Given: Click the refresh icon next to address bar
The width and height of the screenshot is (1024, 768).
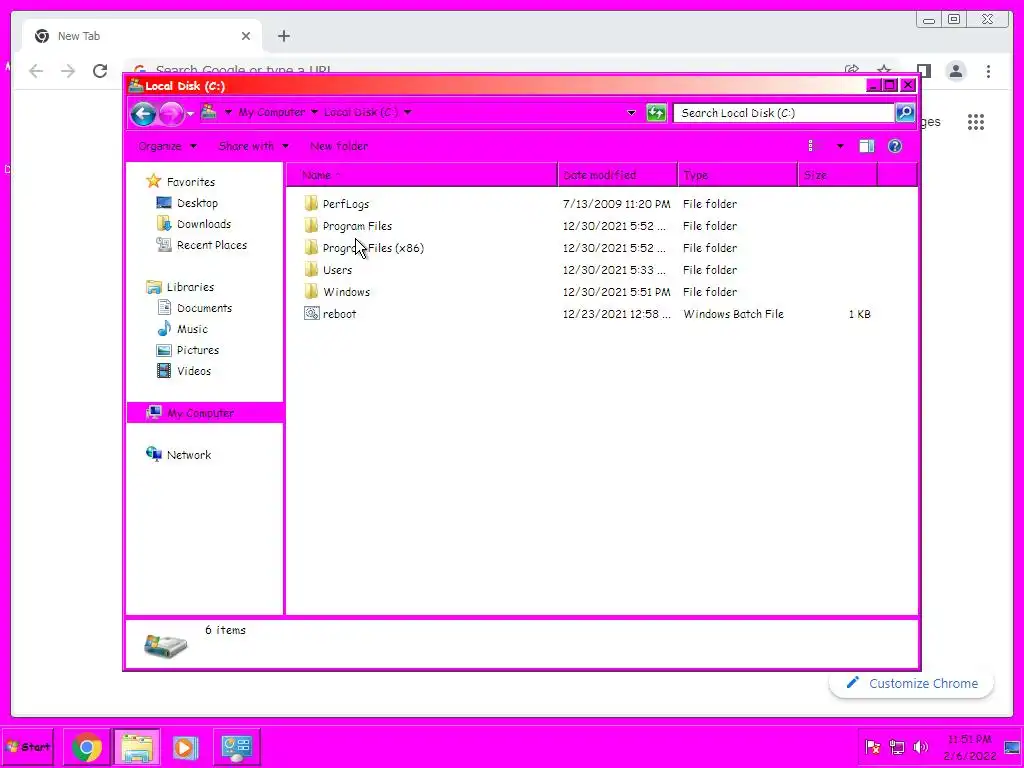Looking at the screenshot, I should point(656,112).
